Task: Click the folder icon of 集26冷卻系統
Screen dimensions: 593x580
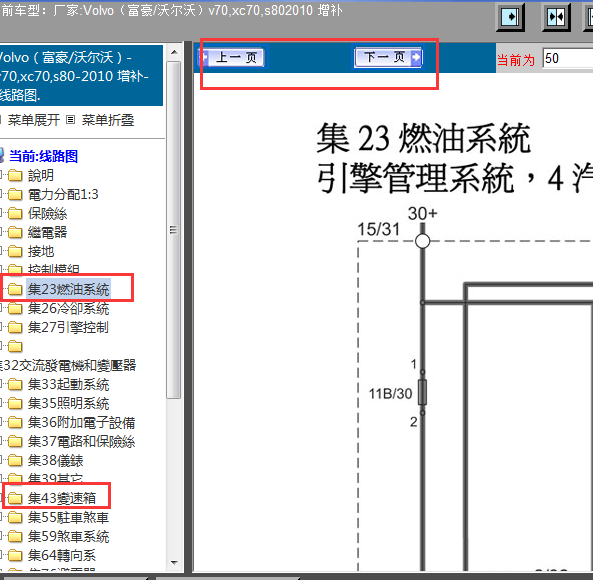Action: [x=15, y=309]
